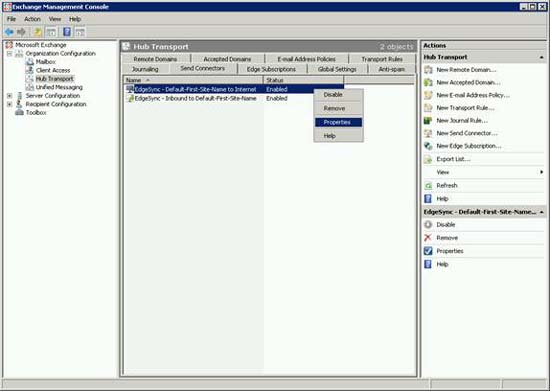Choose Help in the context menu
Screen dimensions: 550x391
338,136
